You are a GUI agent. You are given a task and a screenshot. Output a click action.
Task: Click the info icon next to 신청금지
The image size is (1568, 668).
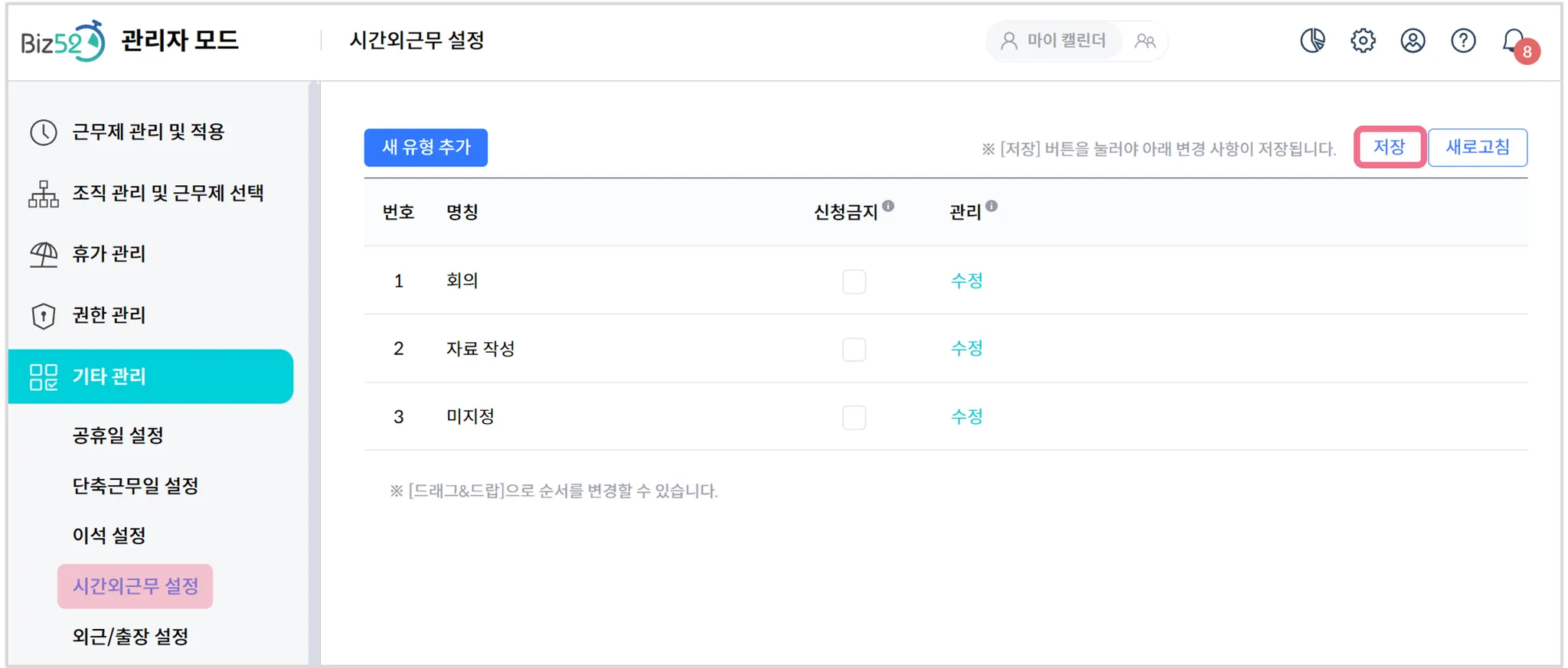tap(888, 206)
